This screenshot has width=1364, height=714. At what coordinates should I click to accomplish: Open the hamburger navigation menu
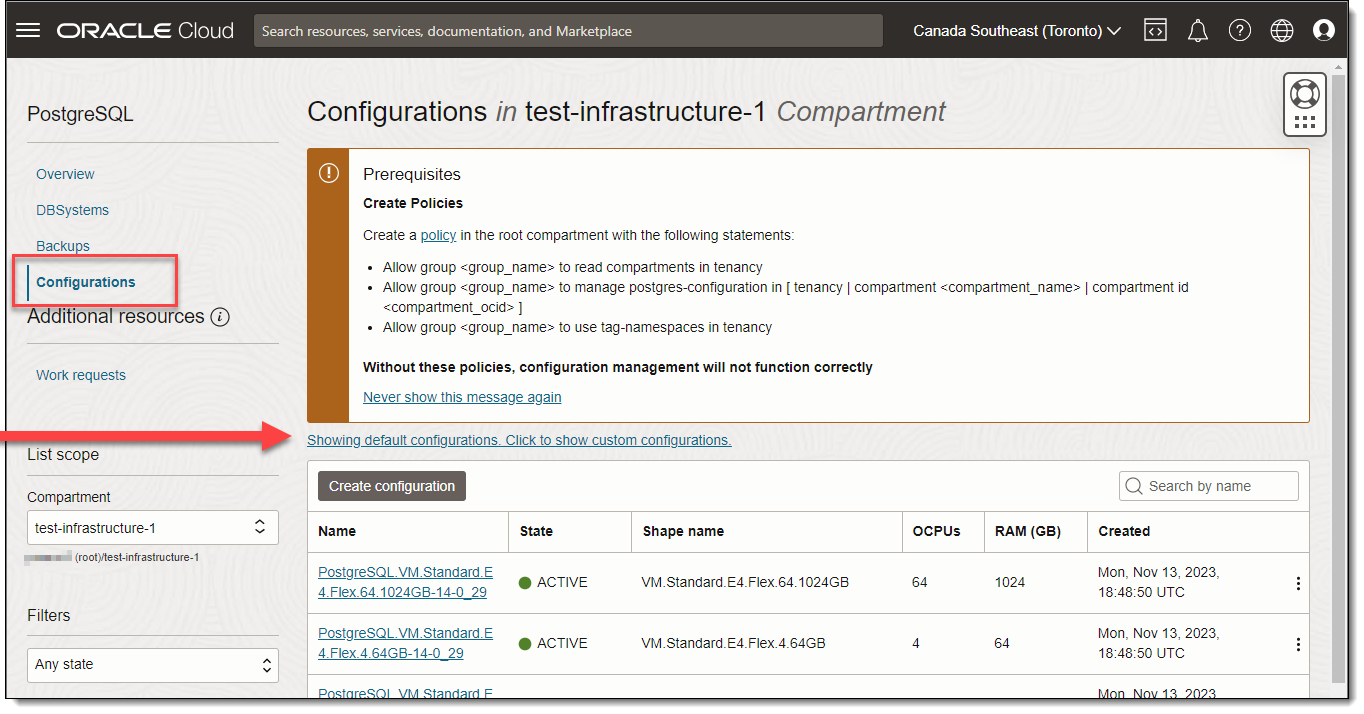(28, 31)
